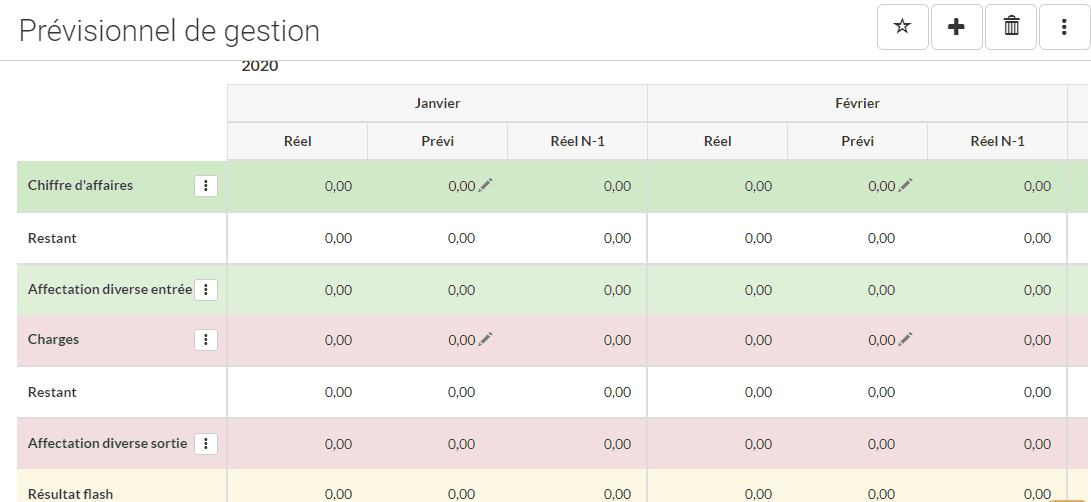
Task: Click the star favorite icon
Action: pos(902,27)
